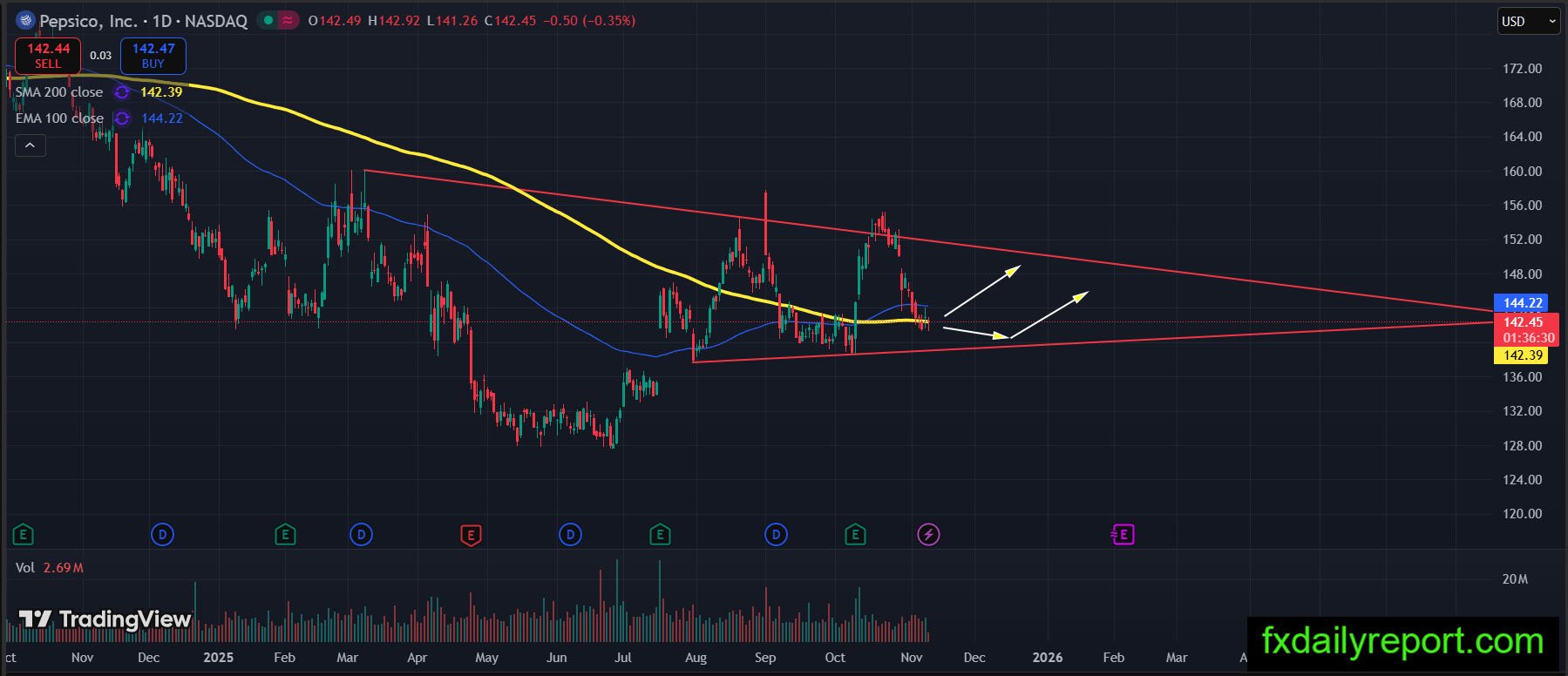Image resolution: width=1568 pixels, height=676 pixels.
Task: Click the high value H142.92 in header
Action: tap(394, 21)
